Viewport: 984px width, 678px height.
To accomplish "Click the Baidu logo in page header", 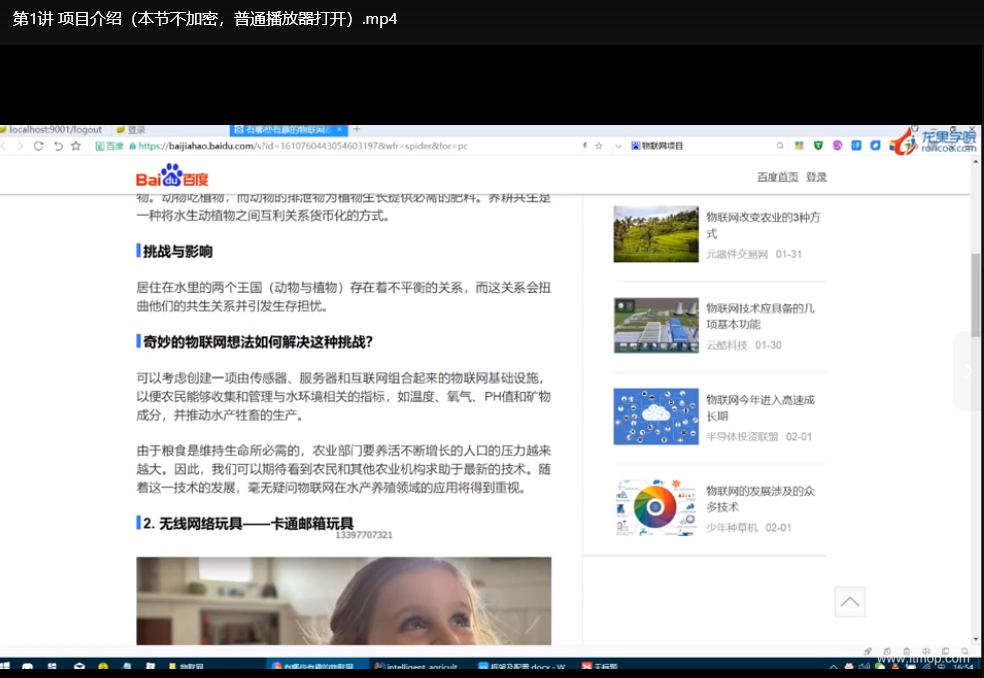I will [172, 178].
